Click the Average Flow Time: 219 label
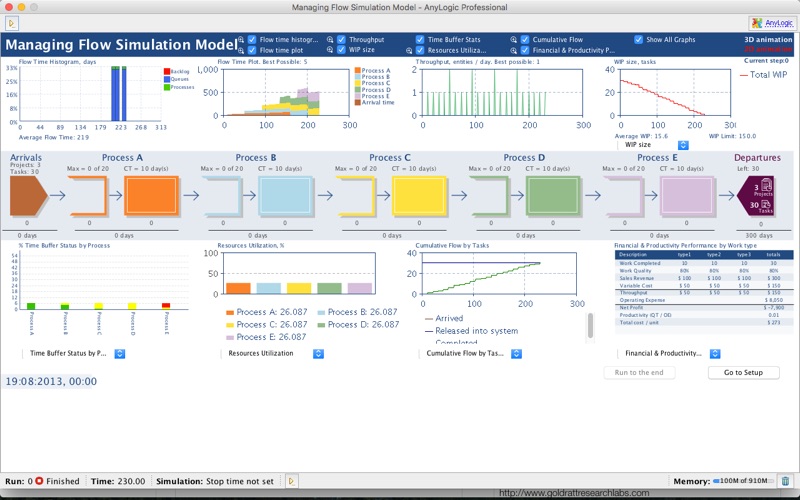 tap(54, 137)
